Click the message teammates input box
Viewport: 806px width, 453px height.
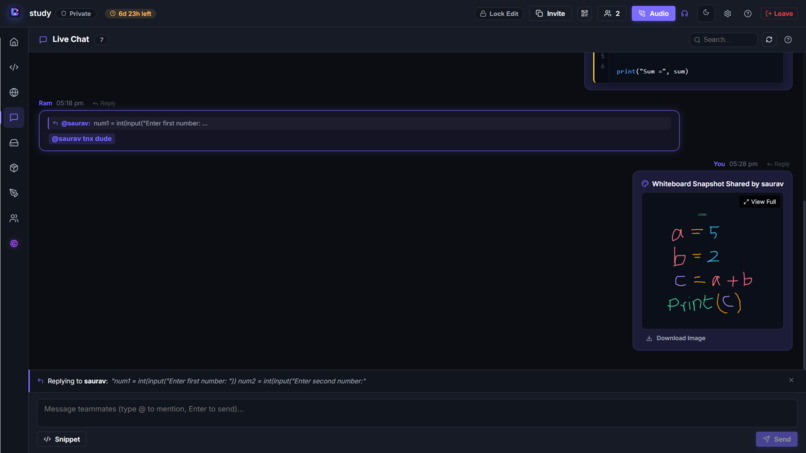[x=417, y=413]
